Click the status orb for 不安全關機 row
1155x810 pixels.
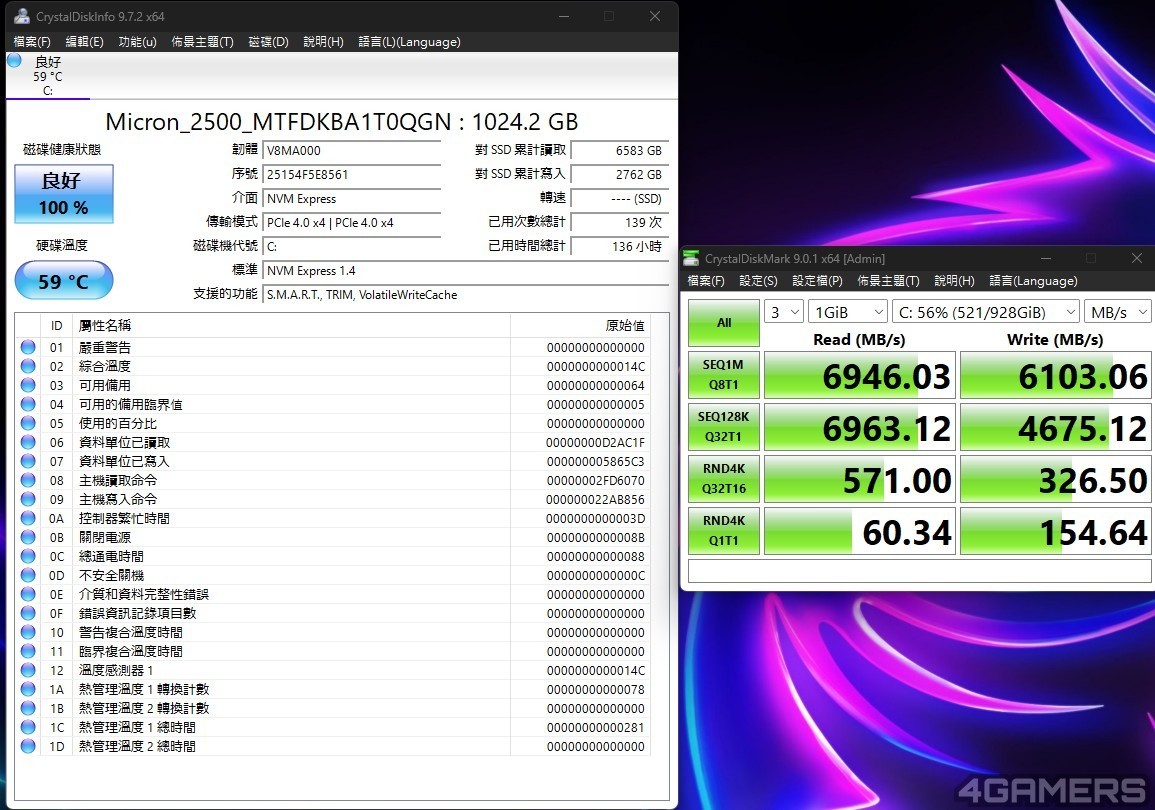click(x=28, y=576)
